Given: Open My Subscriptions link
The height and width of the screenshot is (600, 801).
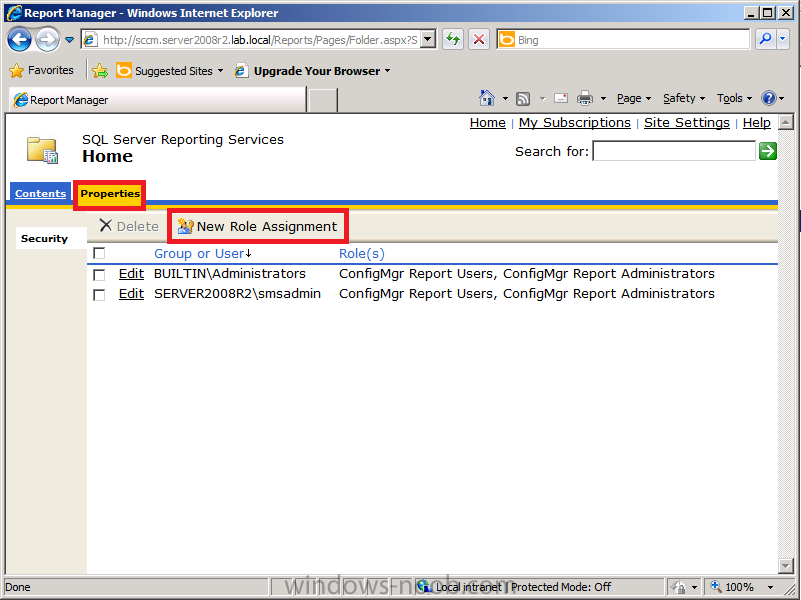Looking at the screenshot, I should click(x=575, y=123).
